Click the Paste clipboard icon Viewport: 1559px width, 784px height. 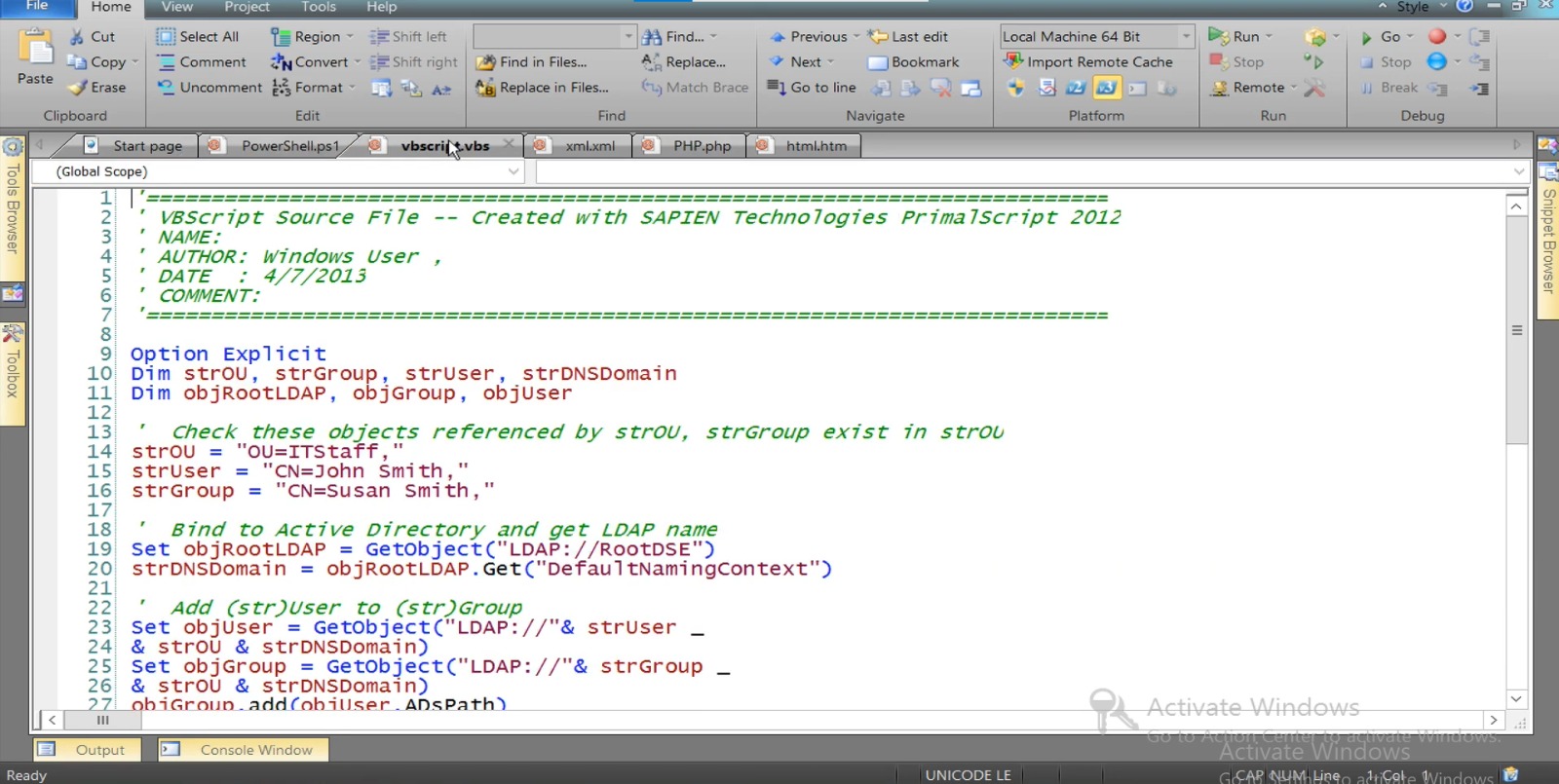(35, 48)
